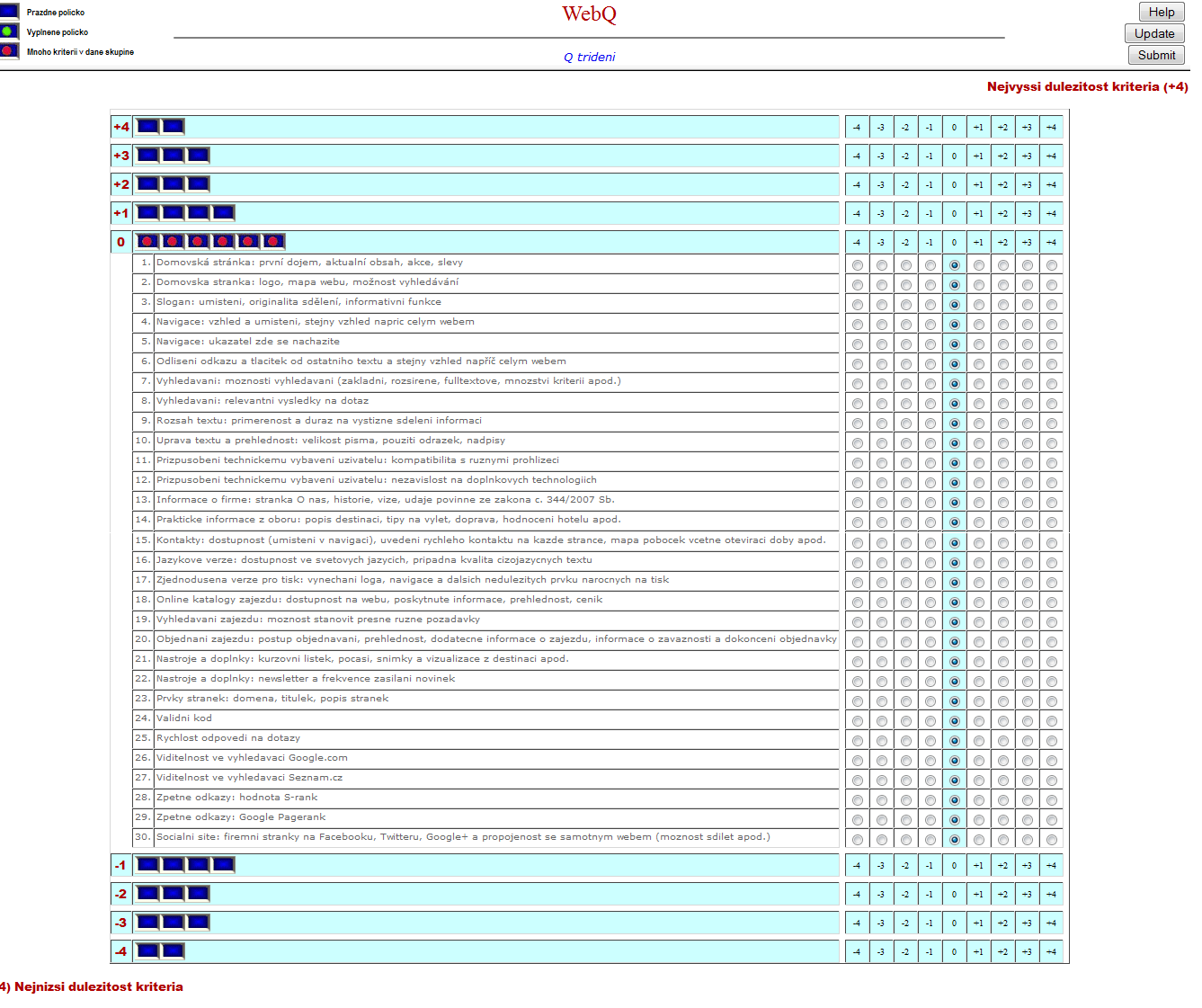The image size is (1202, 1008).
Task: Select the +4 radio for item 30 Socialni site
Action: click(x=1052, y=840)
